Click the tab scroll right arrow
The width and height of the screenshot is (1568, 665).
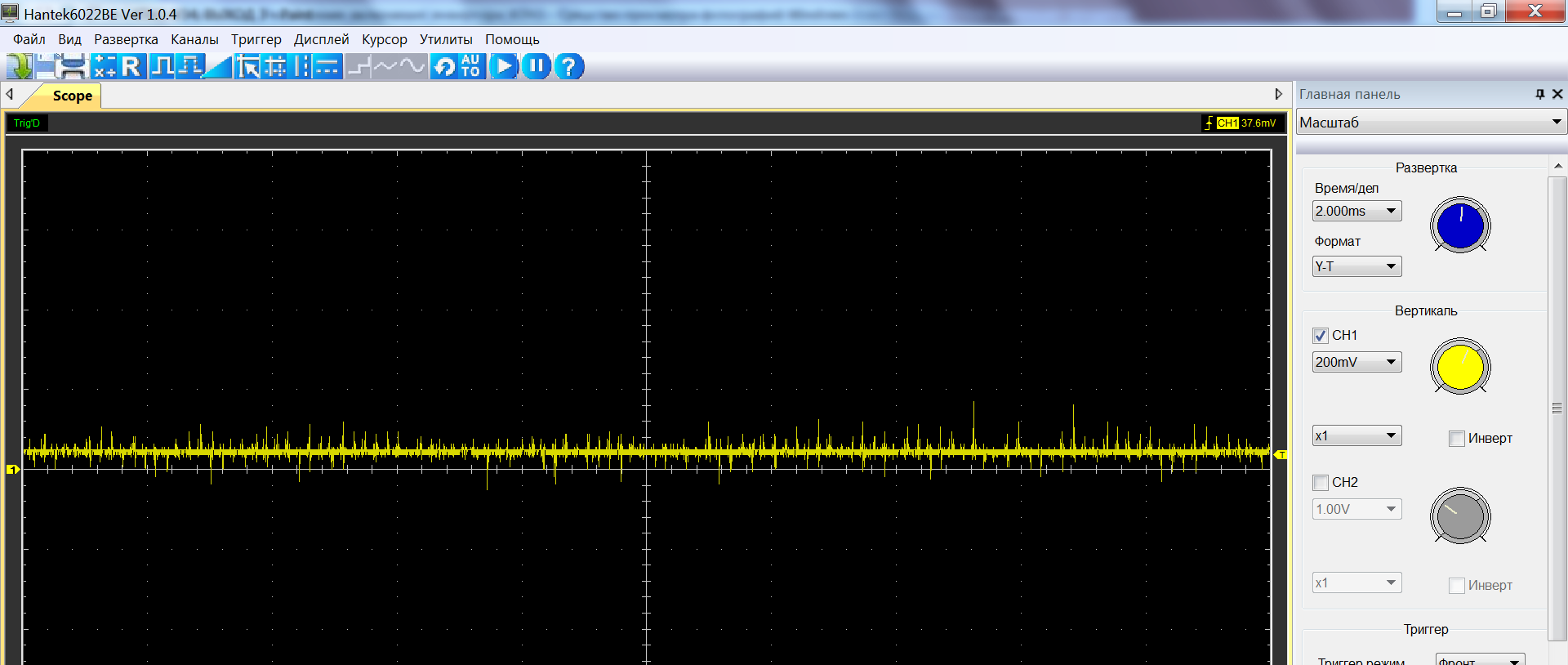(1279, 94)
